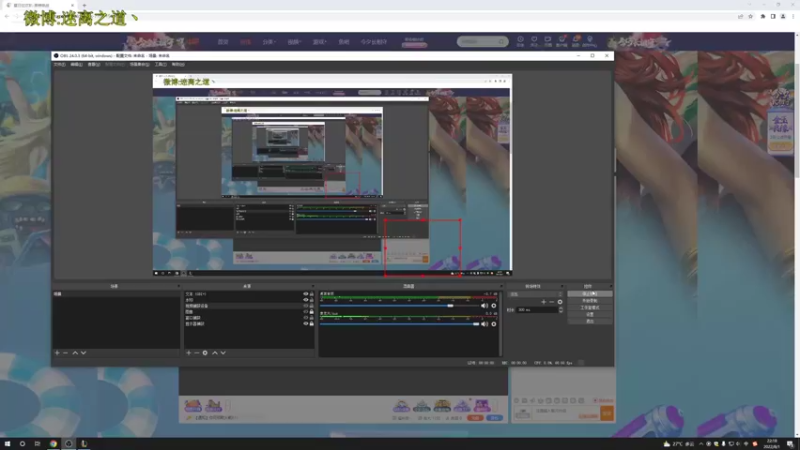The image size is (800, 450).
Task: Open Cortana search circle on taskbar
Action: pos(22,444)
